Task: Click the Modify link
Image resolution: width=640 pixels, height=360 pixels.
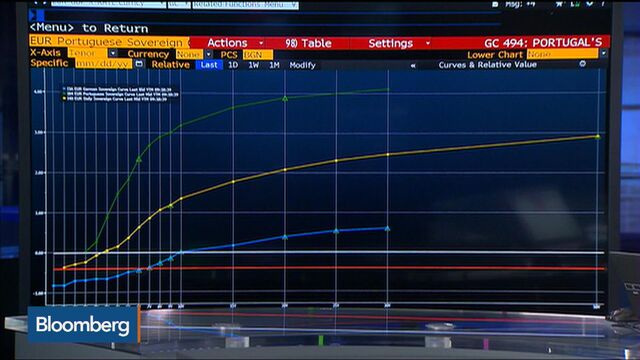Action: click(302, 65)
